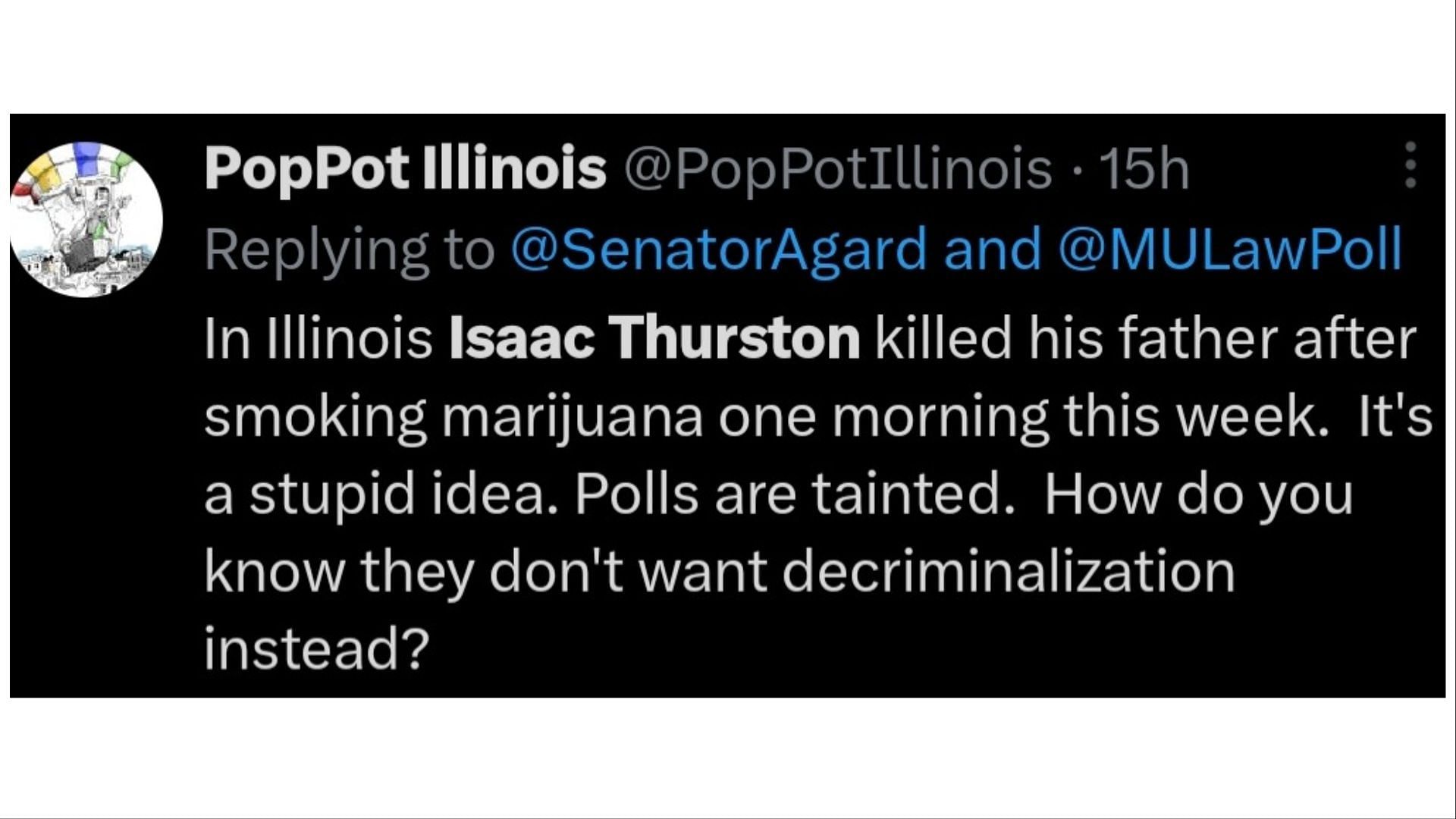Visit the @SenatorAgard mentioned profile
1456x819 pixels.
click(x=719, y=249)
